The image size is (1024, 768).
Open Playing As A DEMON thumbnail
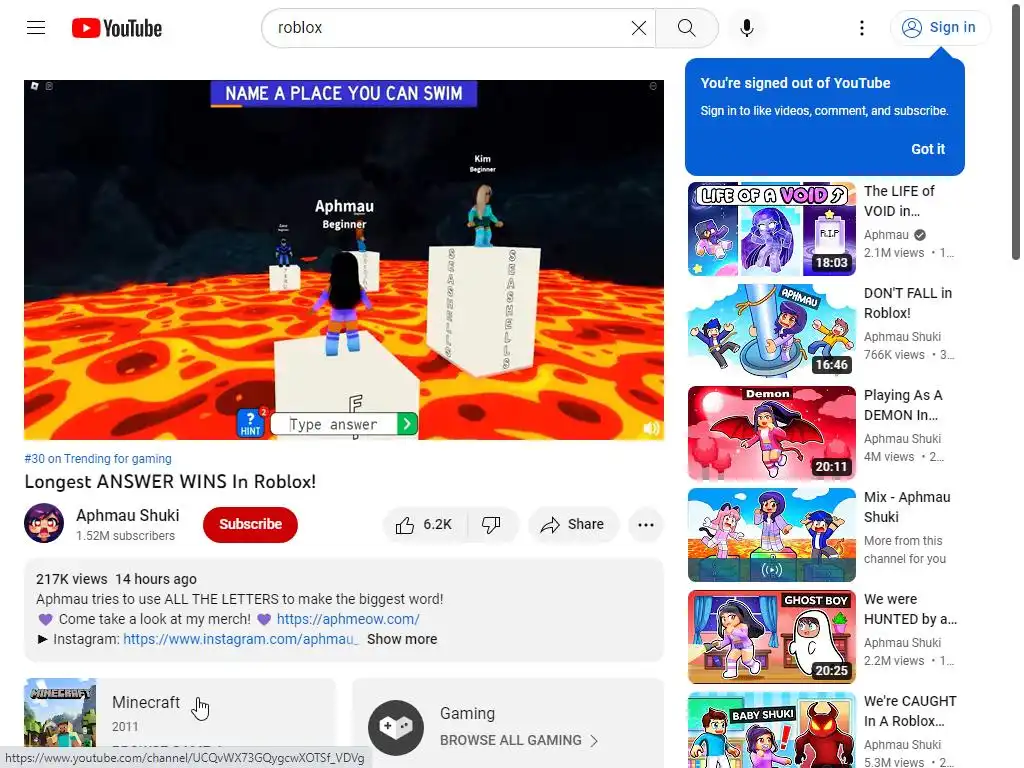coord(771,433)
